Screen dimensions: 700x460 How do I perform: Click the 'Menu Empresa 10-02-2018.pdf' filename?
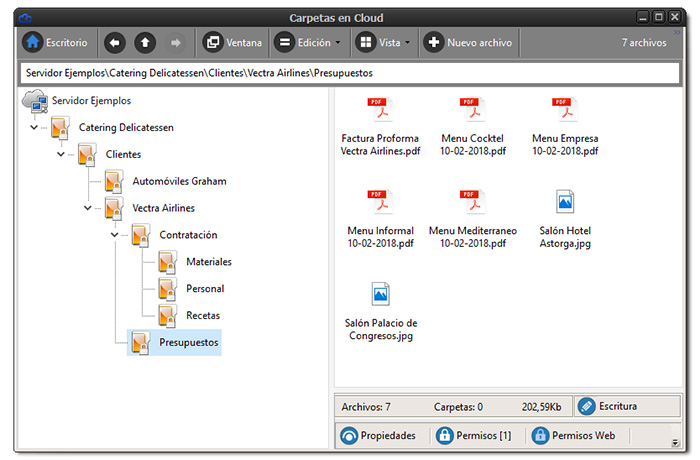(565, 145)
